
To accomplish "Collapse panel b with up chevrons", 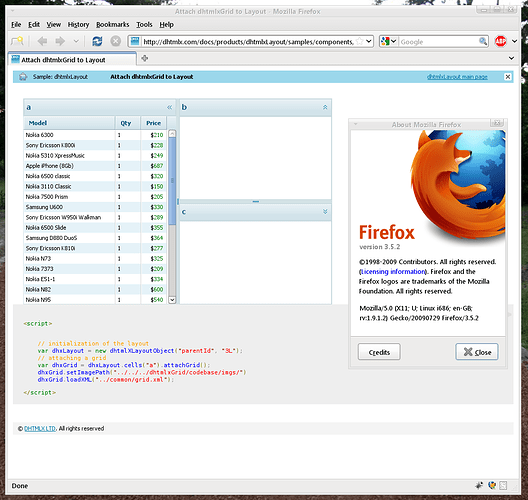I will (x=325, y=107).
